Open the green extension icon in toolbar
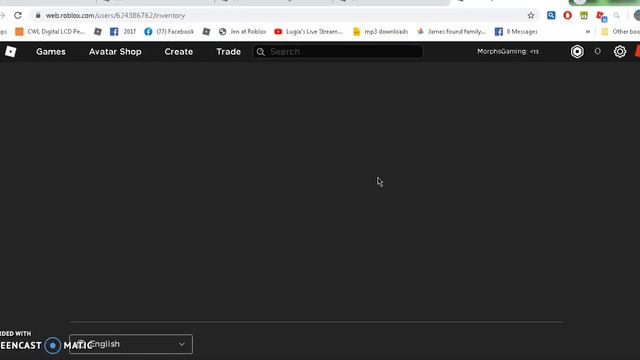Image resolution: width=640 pixels, height=360 pixels. pos(584,16)
